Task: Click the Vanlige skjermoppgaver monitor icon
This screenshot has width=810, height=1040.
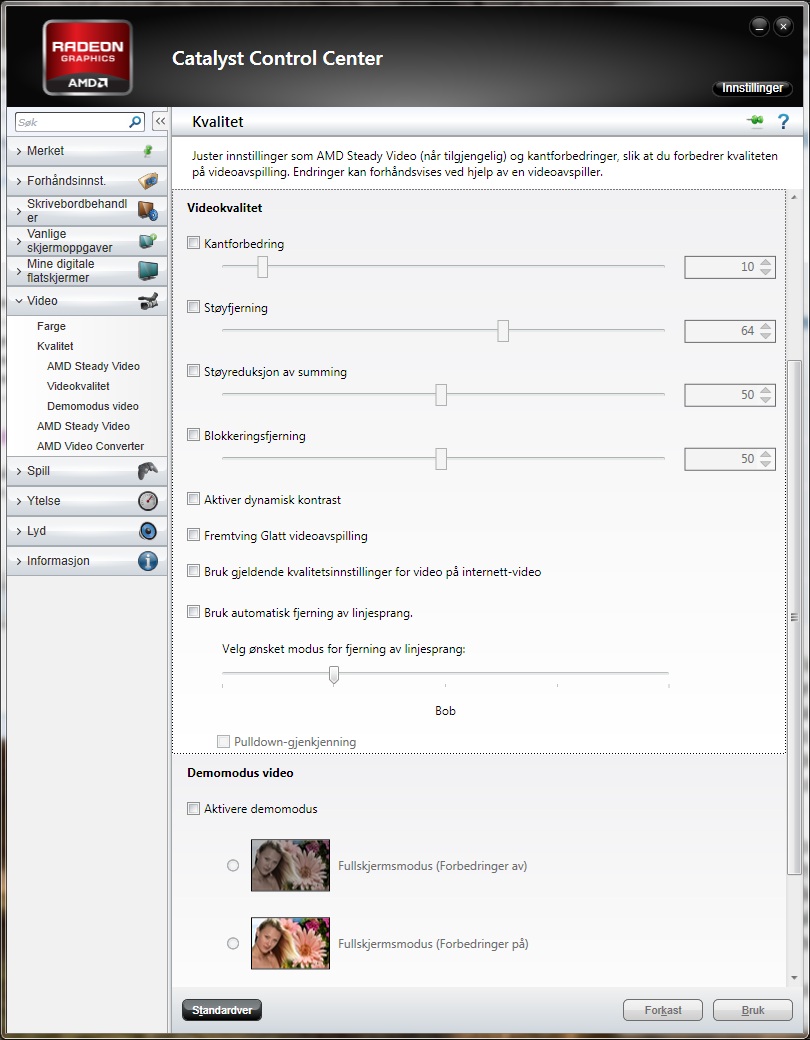Action: pyautogui.click(x=147, y=241)
